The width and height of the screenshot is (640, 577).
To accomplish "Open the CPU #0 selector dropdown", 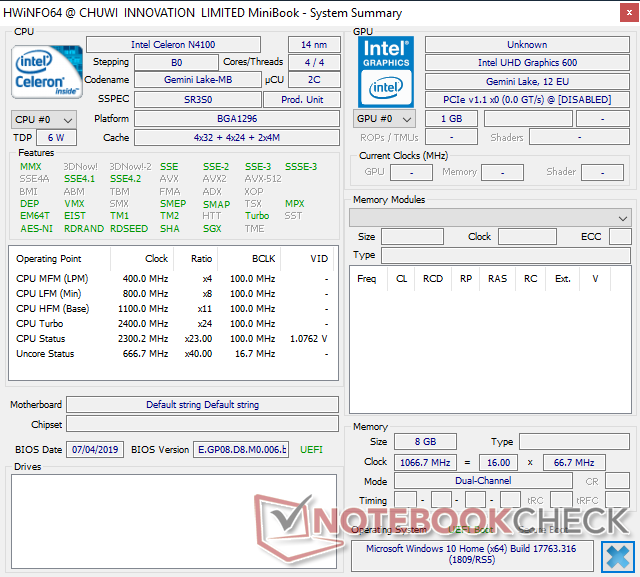I will pos(44,120).
